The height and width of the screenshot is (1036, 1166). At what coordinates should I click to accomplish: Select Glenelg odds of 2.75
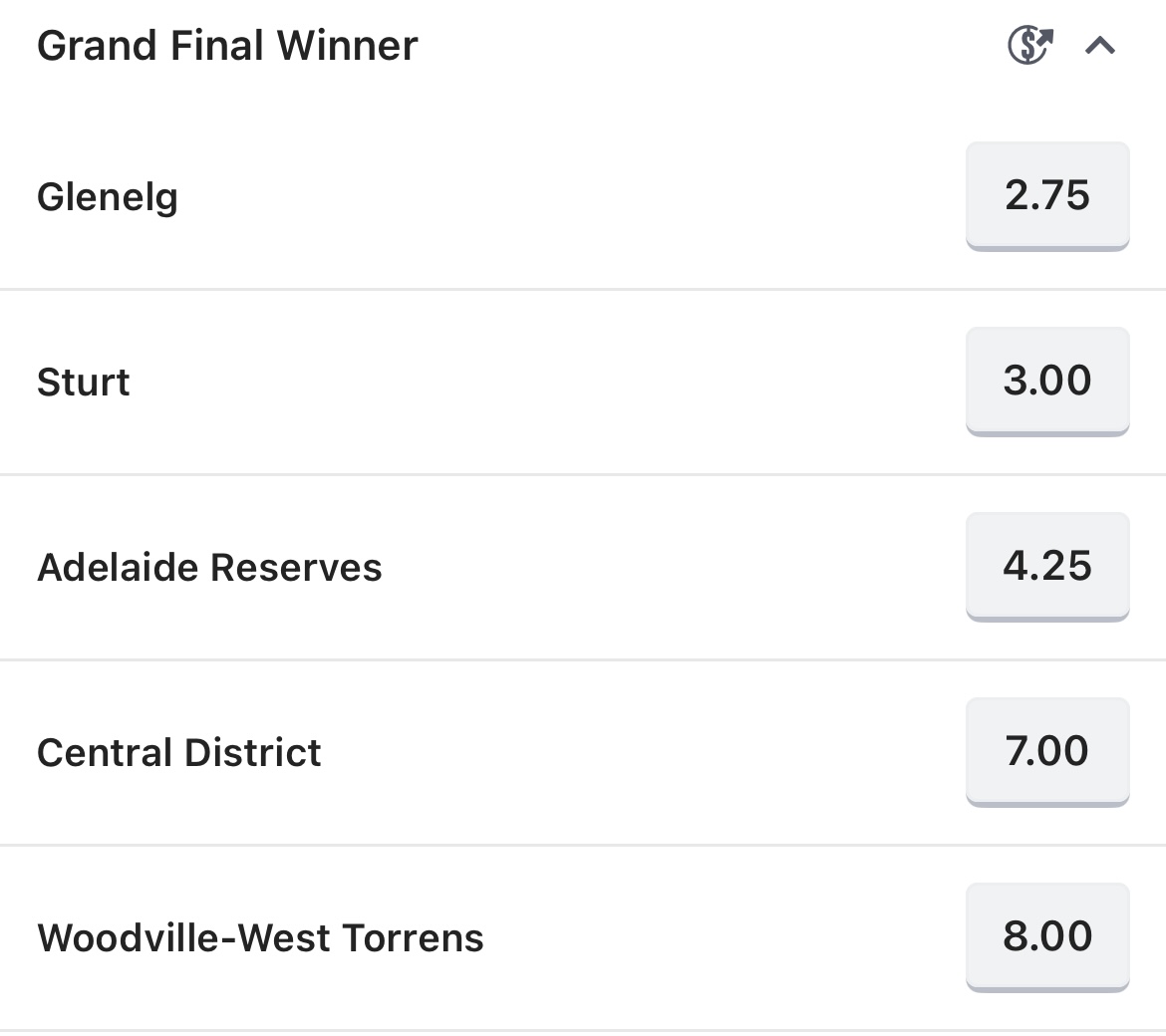pyautogui.click(x=1047, y=195)
